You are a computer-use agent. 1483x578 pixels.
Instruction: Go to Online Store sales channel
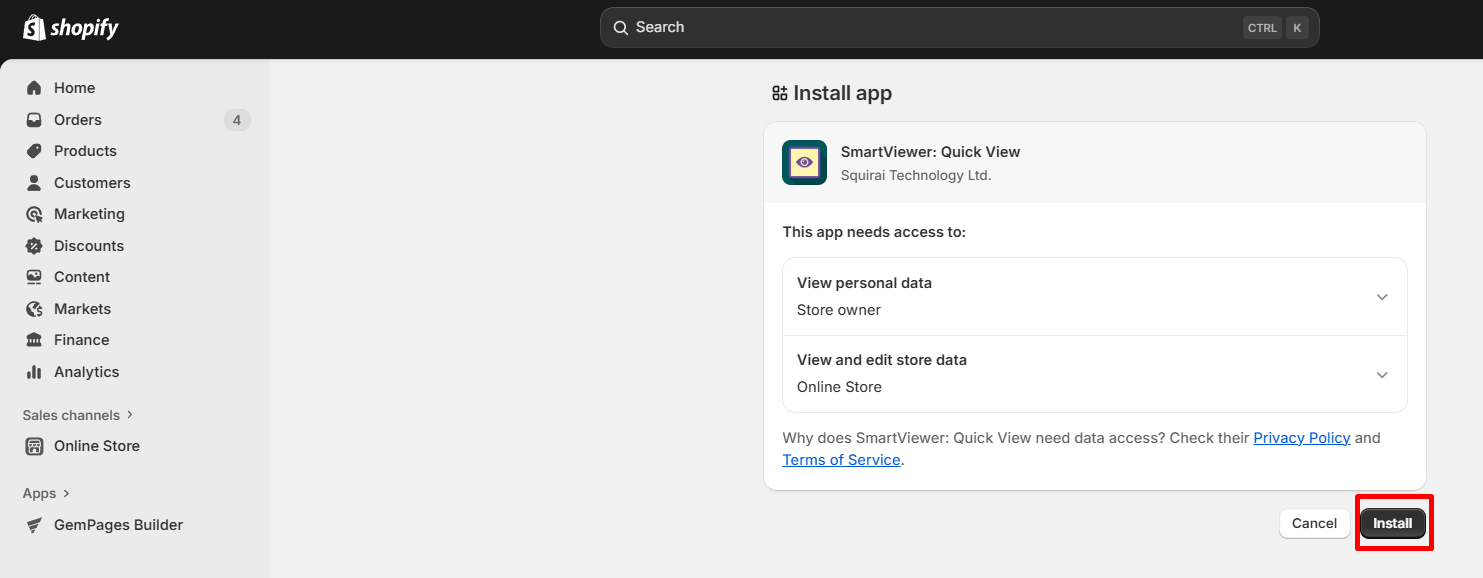[x=96, y=446]
